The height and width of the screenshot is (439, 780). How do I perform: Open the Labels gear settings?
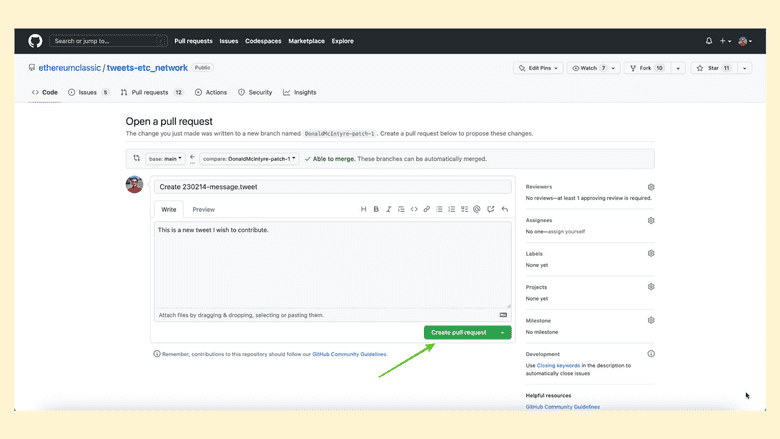[651, 254]
